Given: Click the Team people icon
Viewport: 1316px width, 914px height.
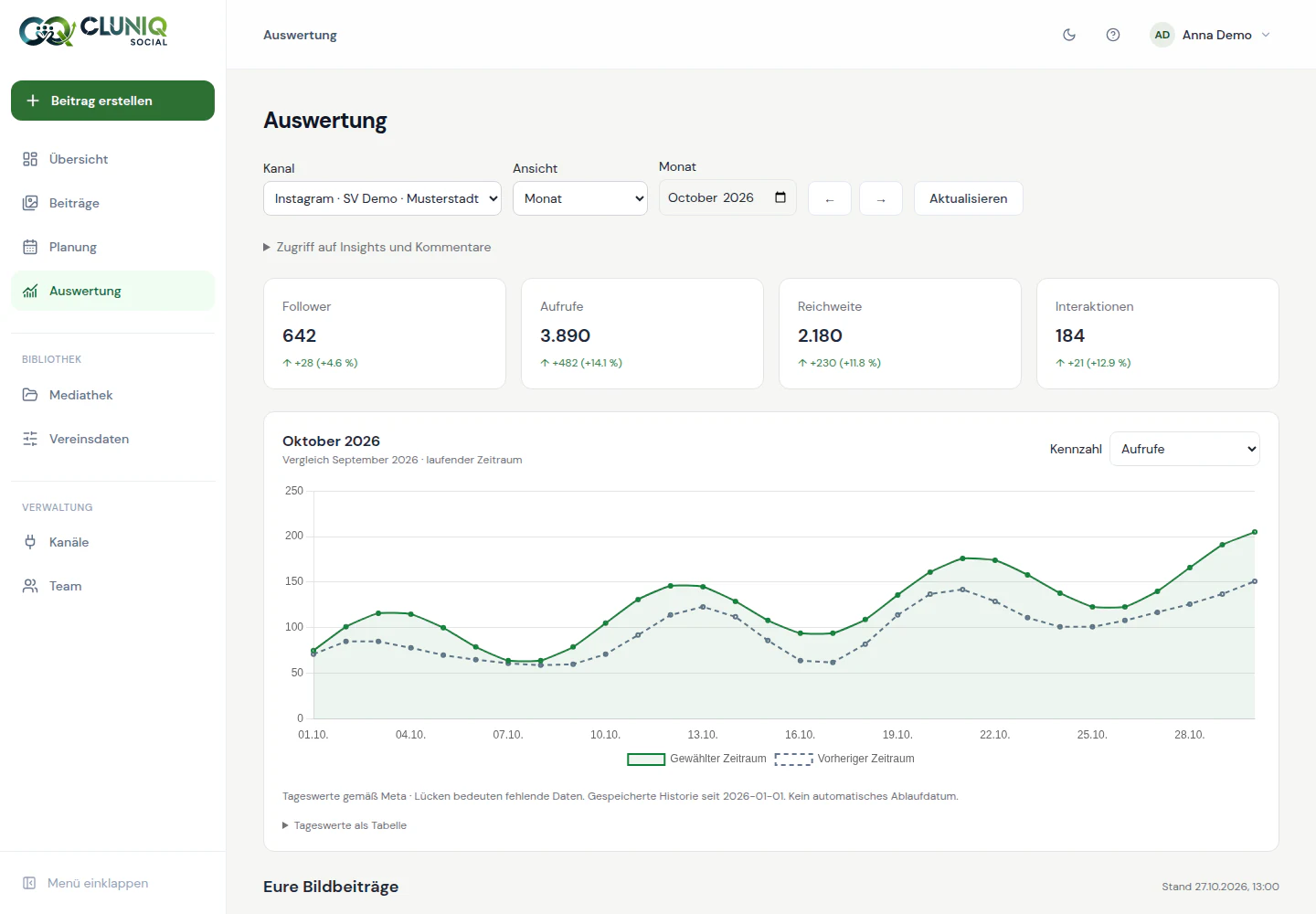Looking at the screenshot, I should coord(30,586).
